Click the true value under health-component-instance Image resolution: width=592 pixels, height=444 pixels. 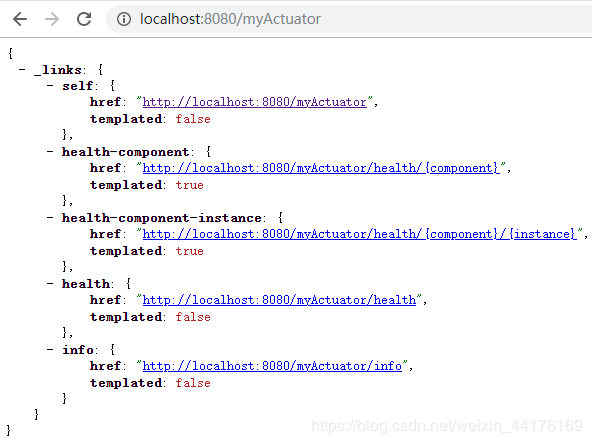click(x=190, y=251)
